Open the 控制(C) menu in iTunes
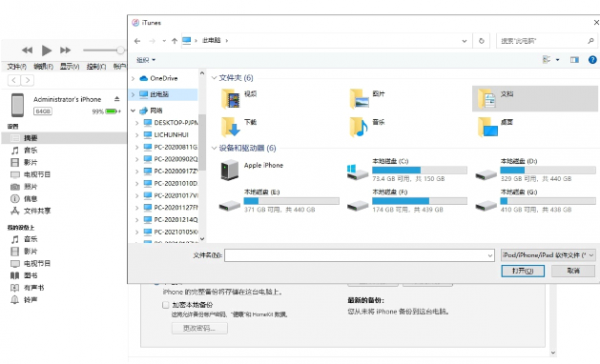This screenshot has height=364, width=600. pos(96,67)
